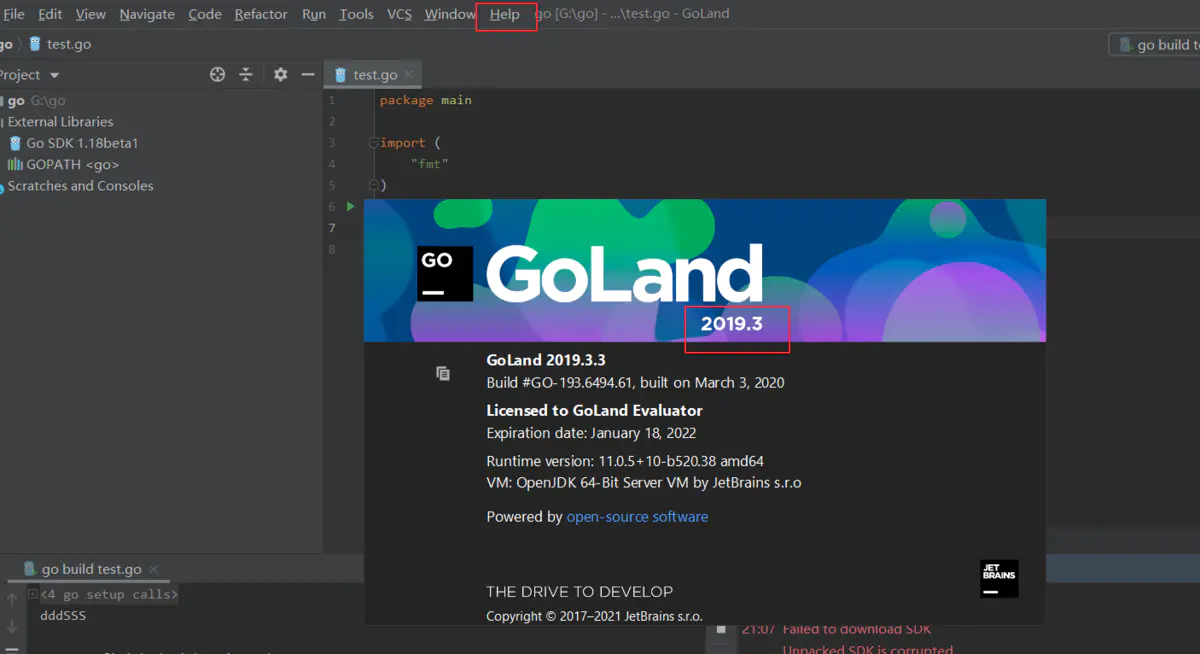This screenshot has width=1200, height=654.
Task: Click the Runtime version line
Action: [x=625, y=461]
